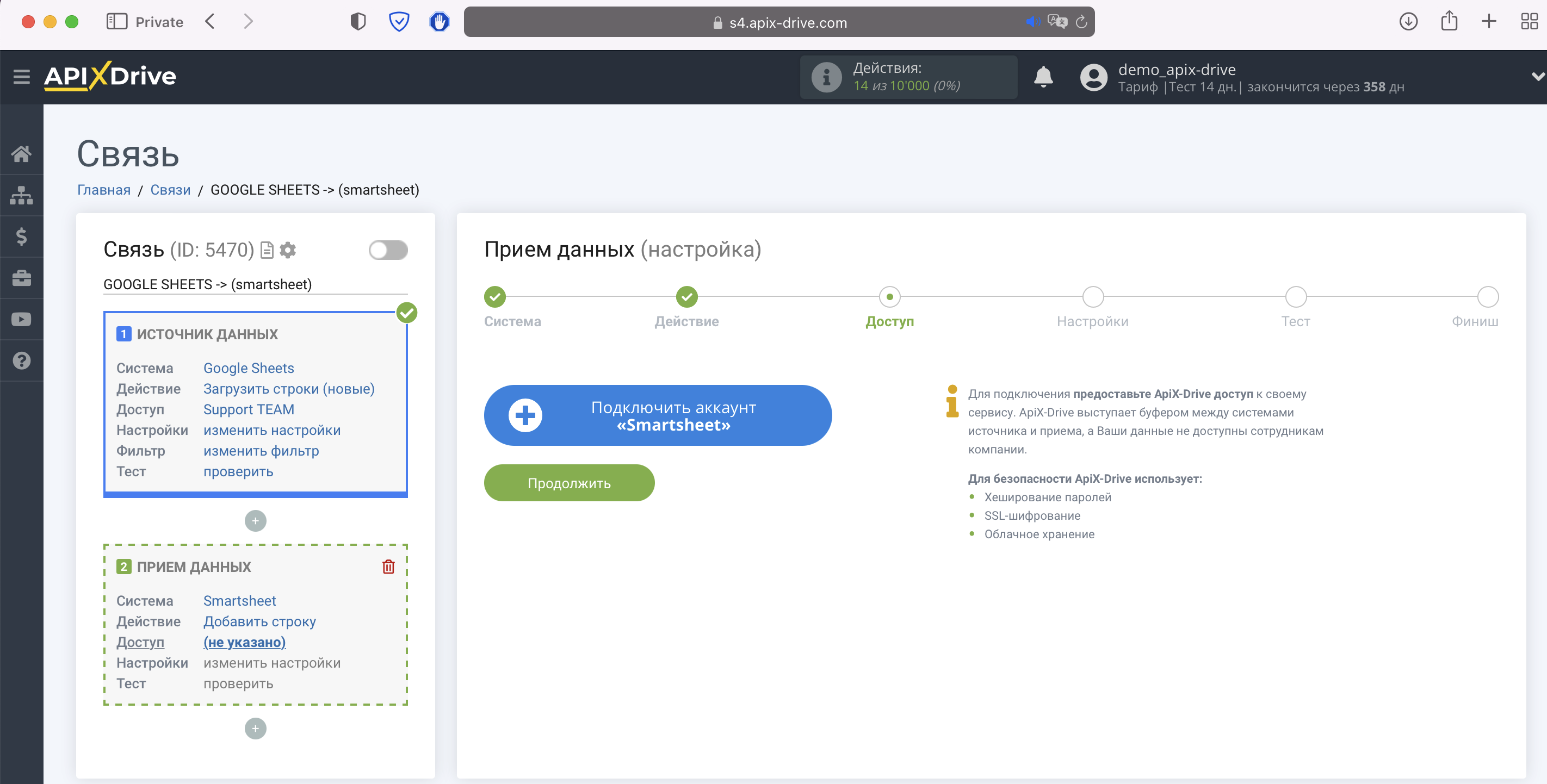Screen dimensions: 1547x784
Task: Click изменить фильтр link
Action: pos(261,451)
